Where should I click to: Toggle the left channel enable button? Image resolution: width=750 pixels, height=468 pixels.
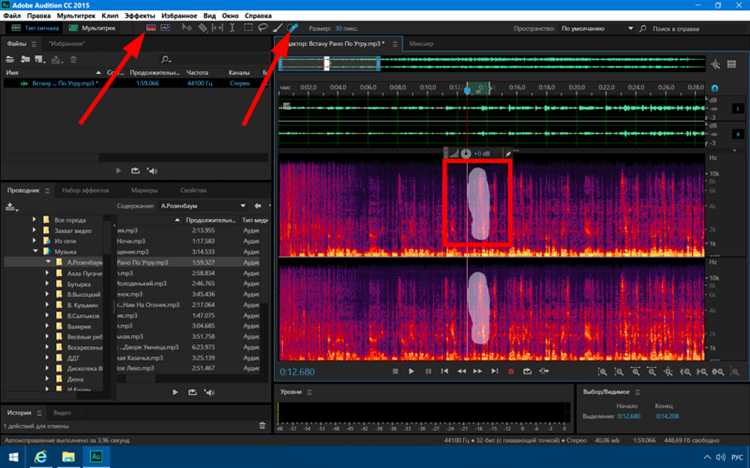tap(737, 109)
